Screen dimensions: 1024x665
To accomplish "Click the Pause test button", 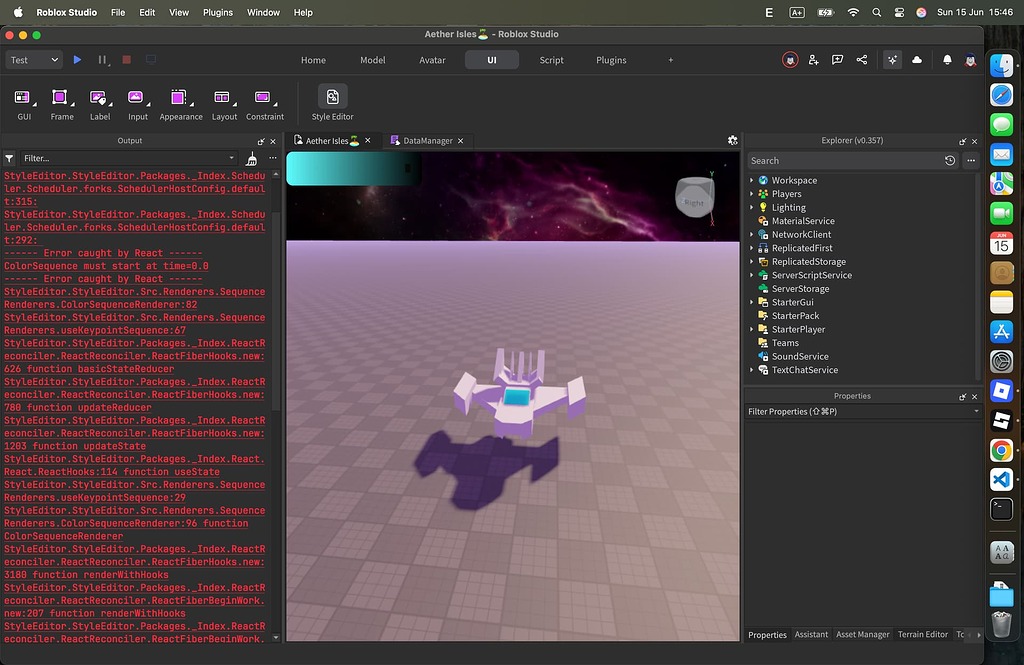I will [x=102, y=59].
